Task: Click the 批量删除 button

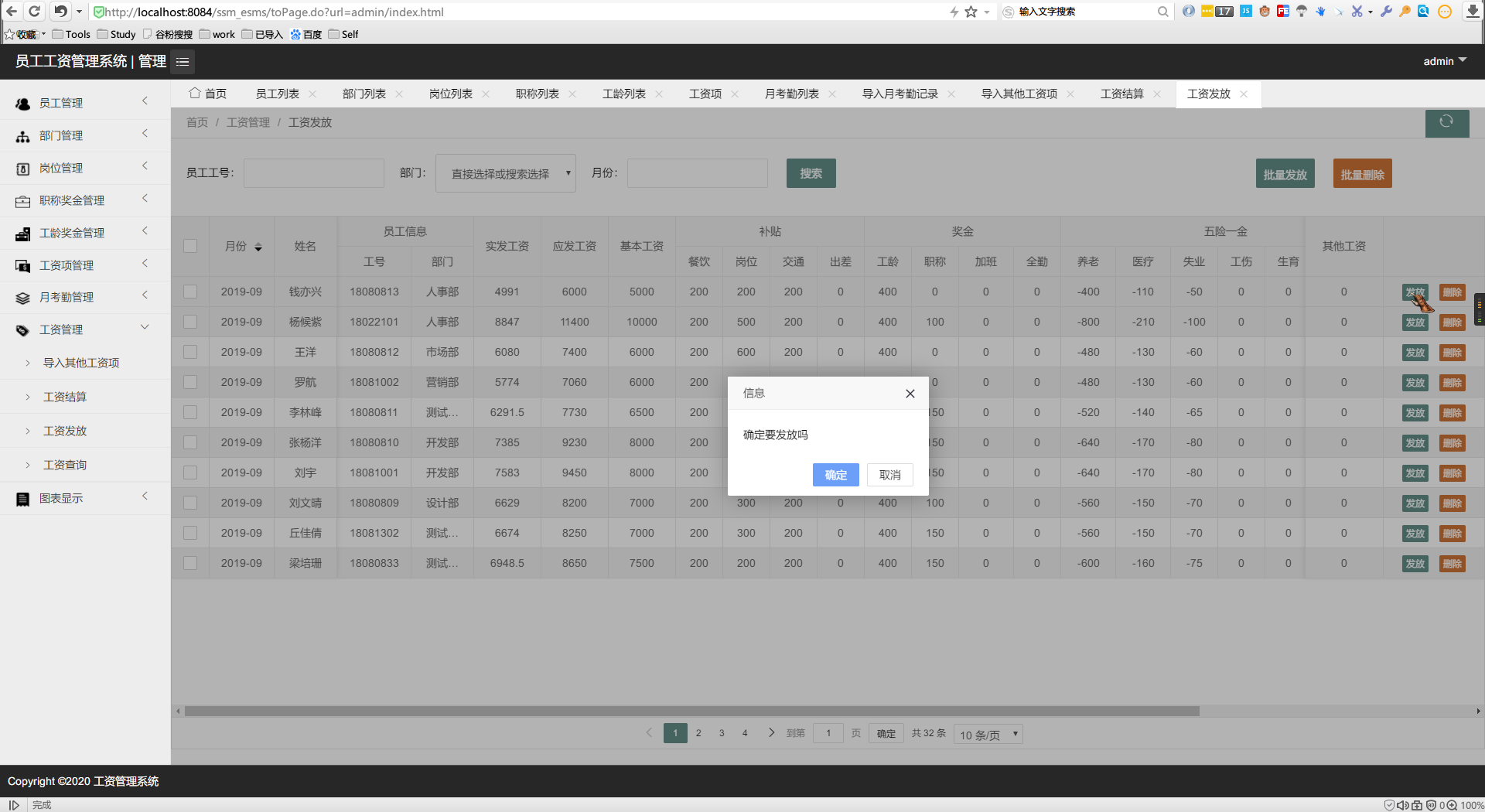Action: click(x=1363, y=175)
